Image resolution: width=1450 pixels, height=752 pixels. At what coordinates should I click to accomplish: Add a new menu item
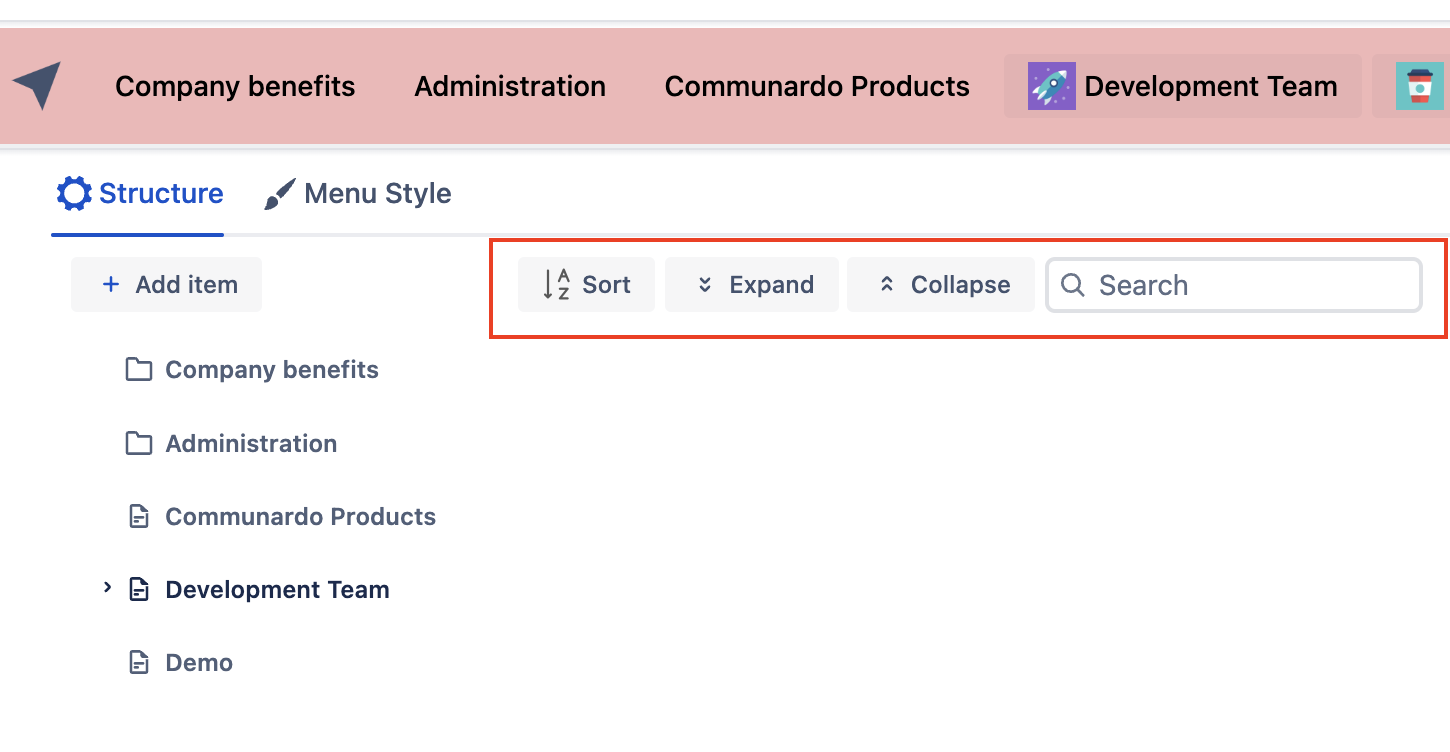(x=167, y=285)
